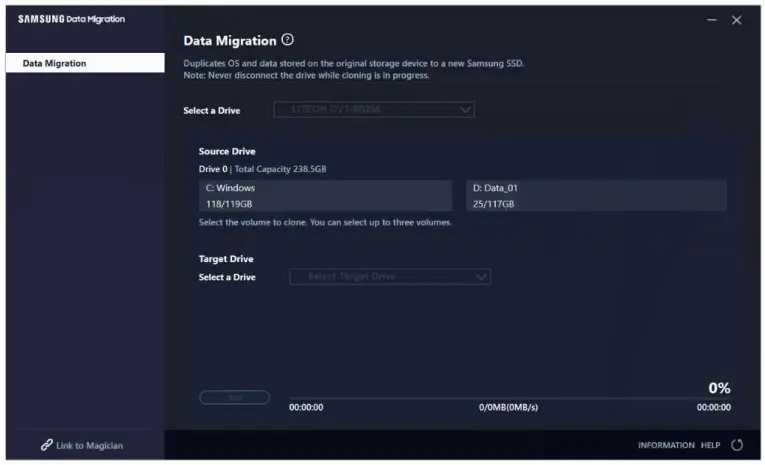
Task: Select the Data Migration sidebar tab
Action: [85, 63]
